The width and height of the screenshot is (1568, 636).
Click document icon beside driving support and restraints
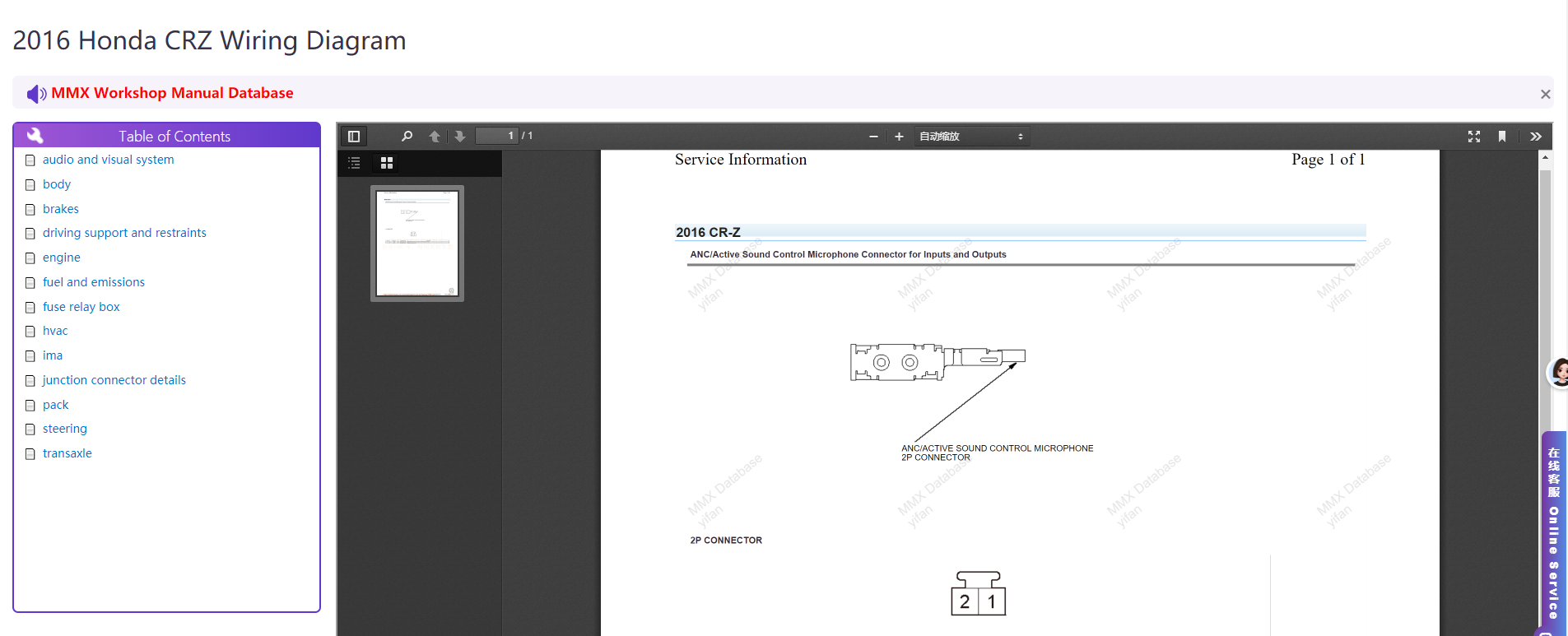[x=30, y=234]
